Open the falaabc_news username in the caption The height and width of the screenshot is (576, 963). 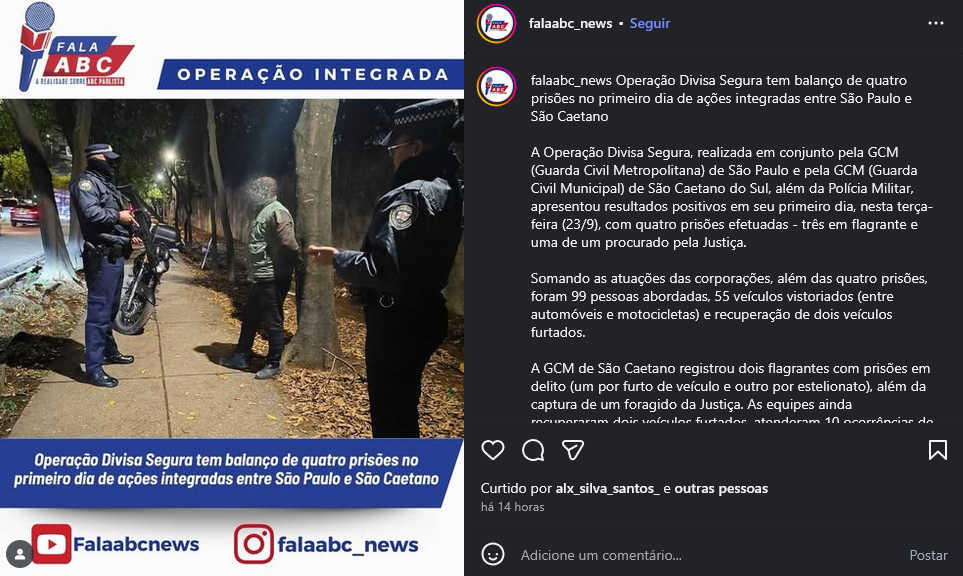tap(571, 80)
